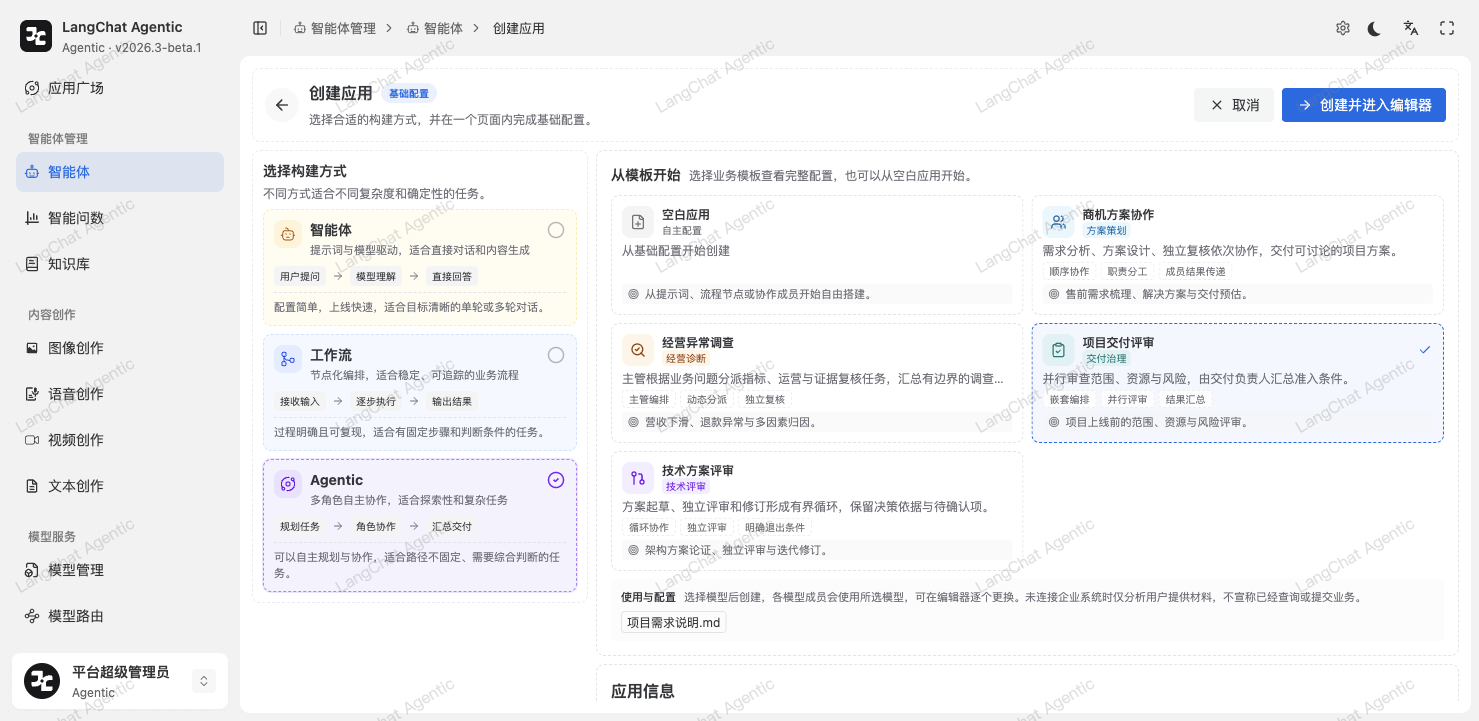
Task: Open 知识库 sidebar menu item
Action: (120, 264)
